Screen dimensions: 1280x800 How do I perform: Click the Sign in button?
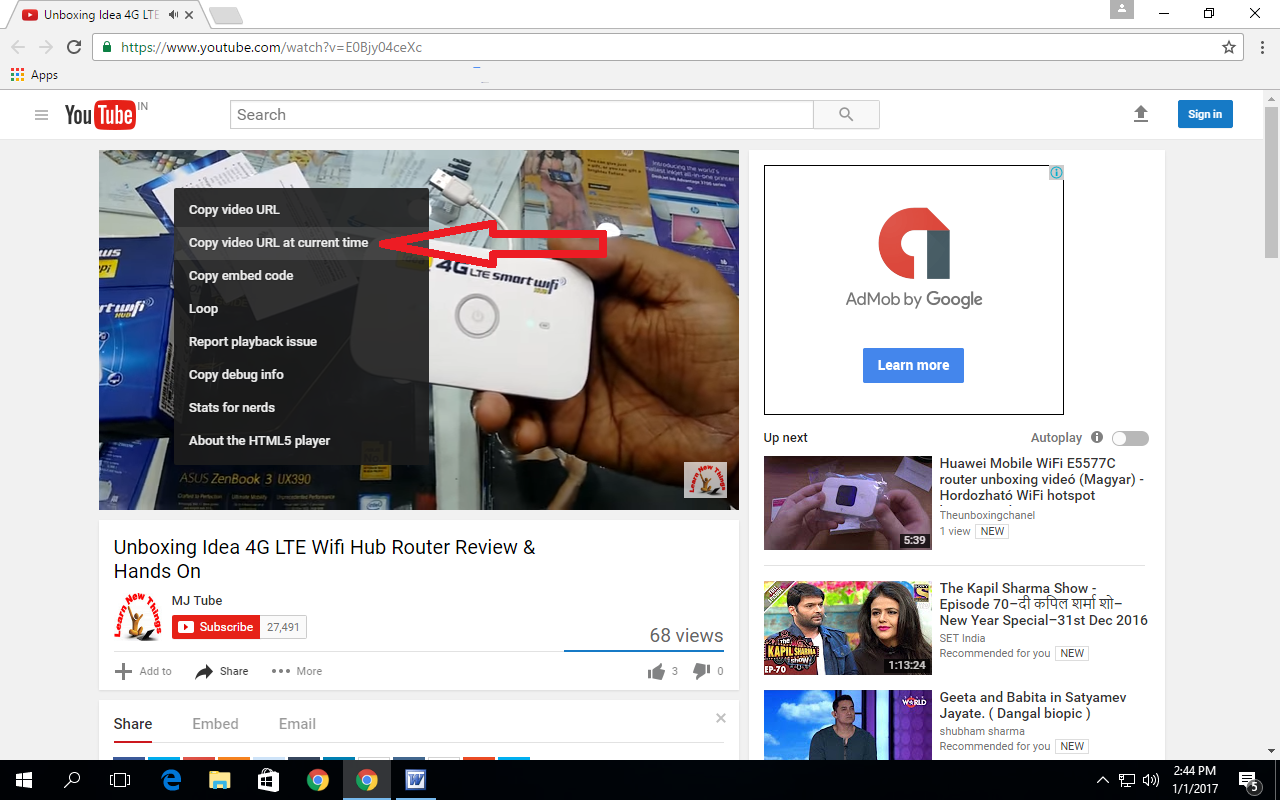coord(1204,113)
